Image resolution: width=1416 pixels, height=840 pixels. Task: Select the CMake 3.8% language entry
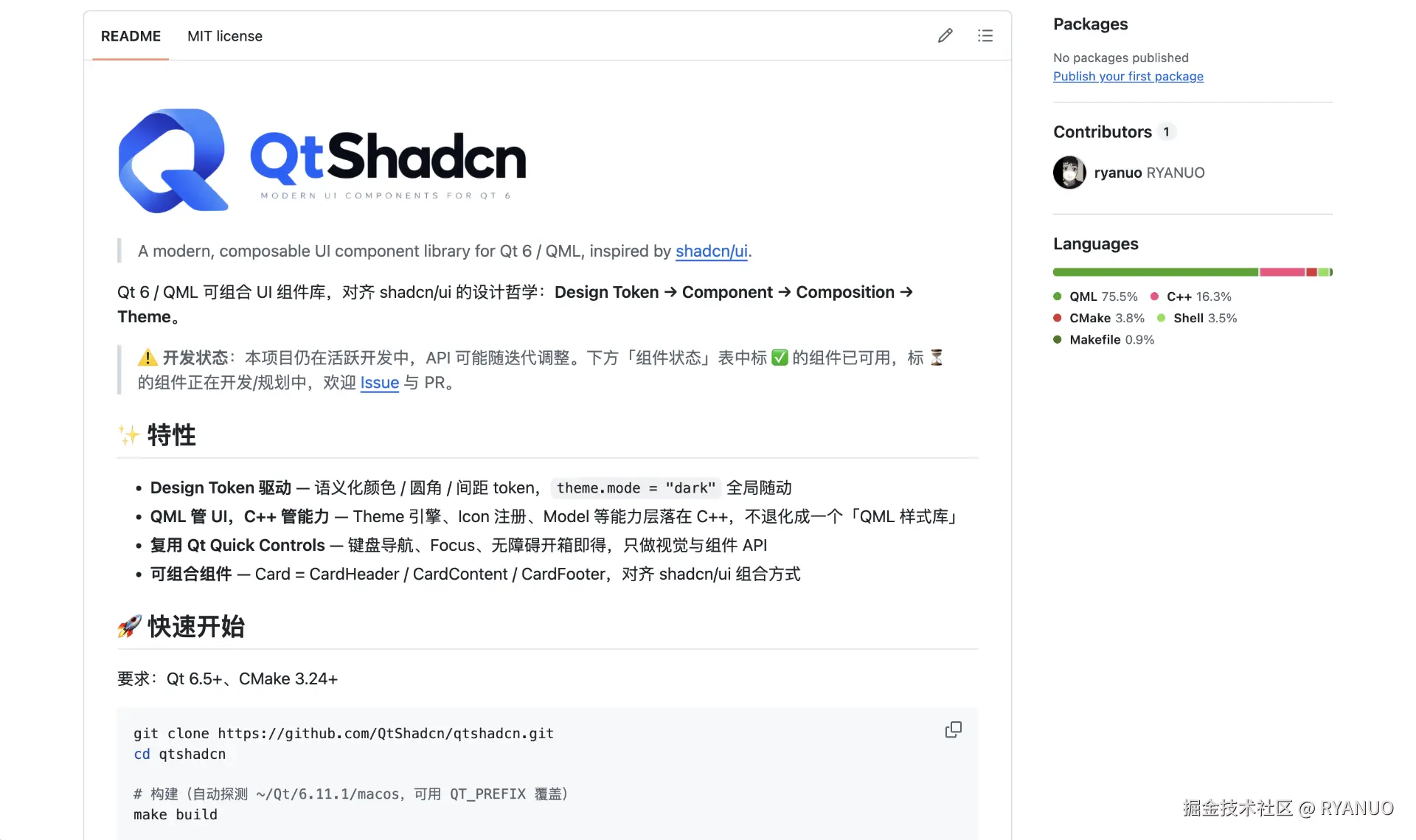coord(1099,318)
